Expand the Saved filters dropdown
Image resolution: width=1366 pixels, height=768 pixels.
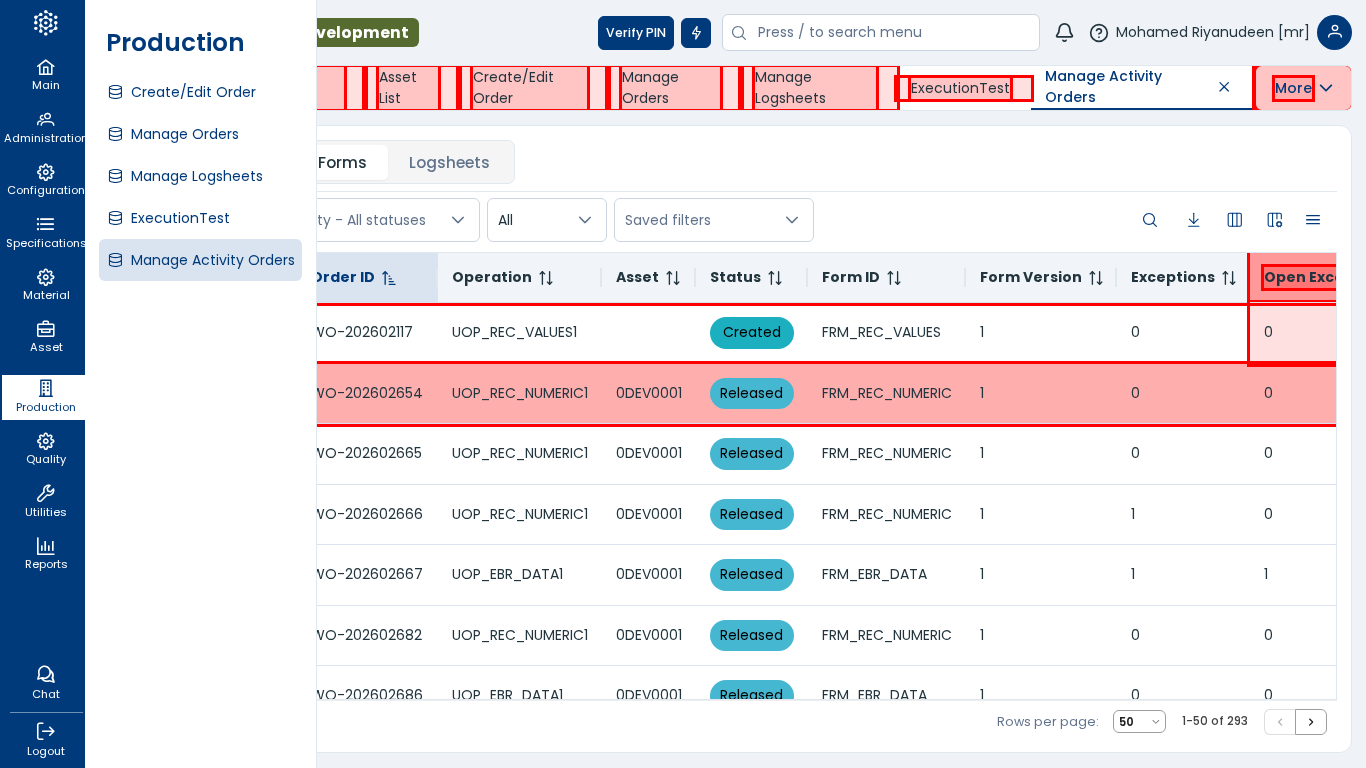[713, 220]
